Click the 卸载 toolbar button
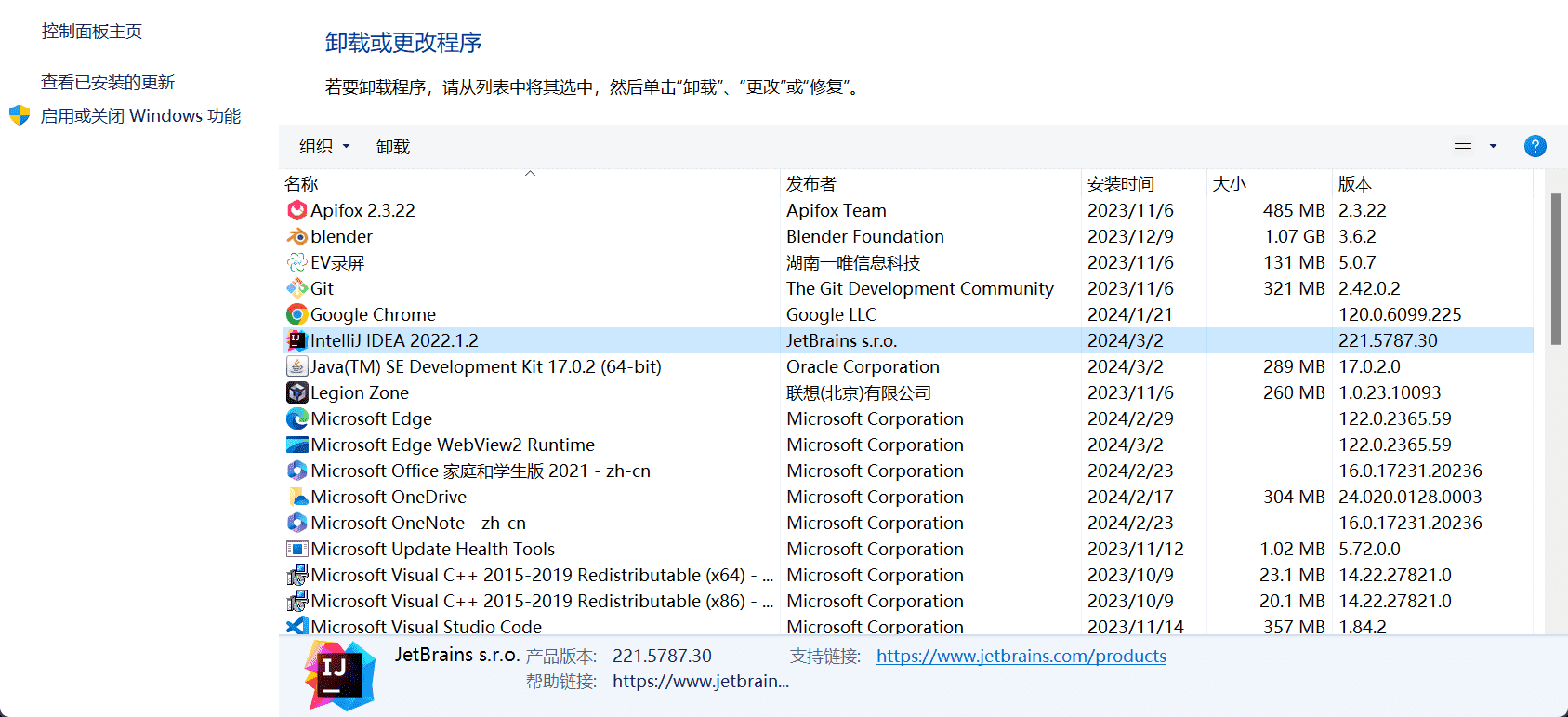Screen dimensions: 1568x717 pos(393,146)
